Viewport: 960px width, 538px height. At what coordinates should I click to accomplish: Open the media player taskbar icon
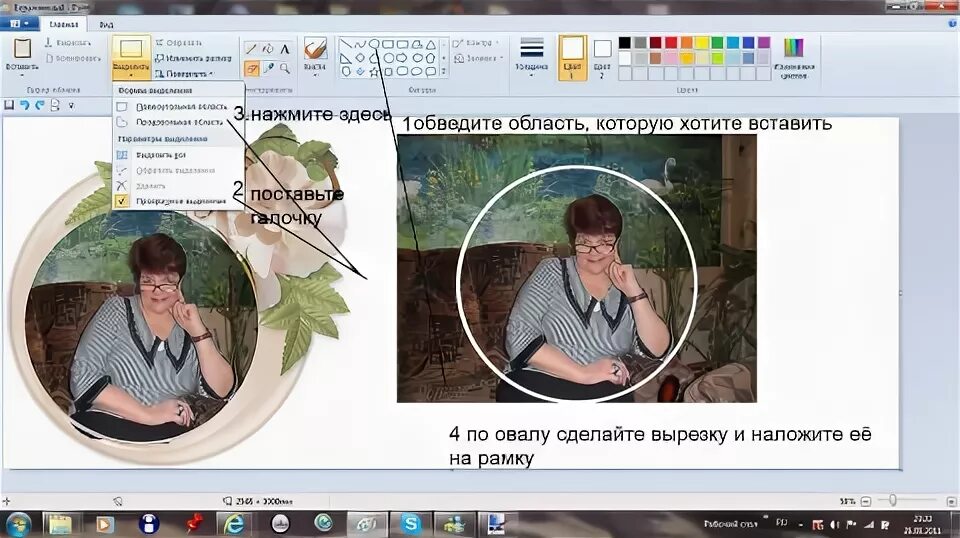[105, 524]
